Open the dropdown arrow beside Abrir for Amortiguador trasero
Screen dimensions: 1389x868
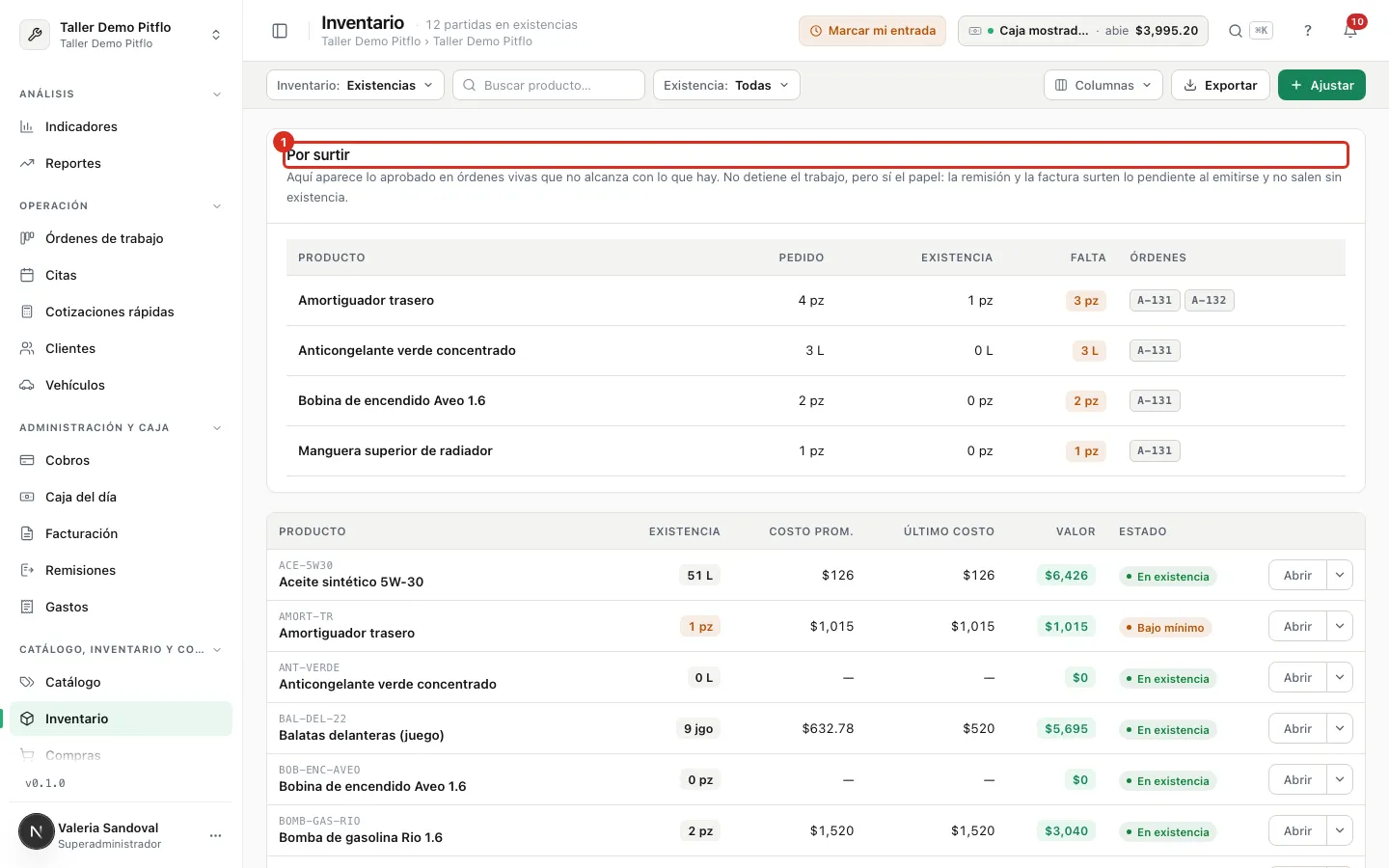click(x=1340, y=626)
